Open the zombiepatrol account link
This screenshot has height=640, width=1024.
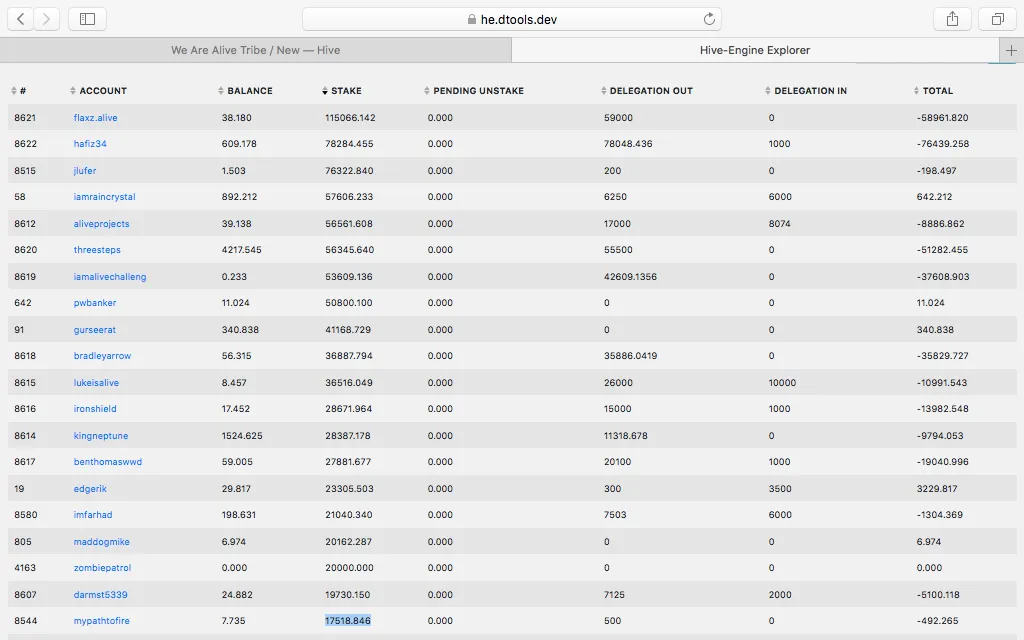102,568
